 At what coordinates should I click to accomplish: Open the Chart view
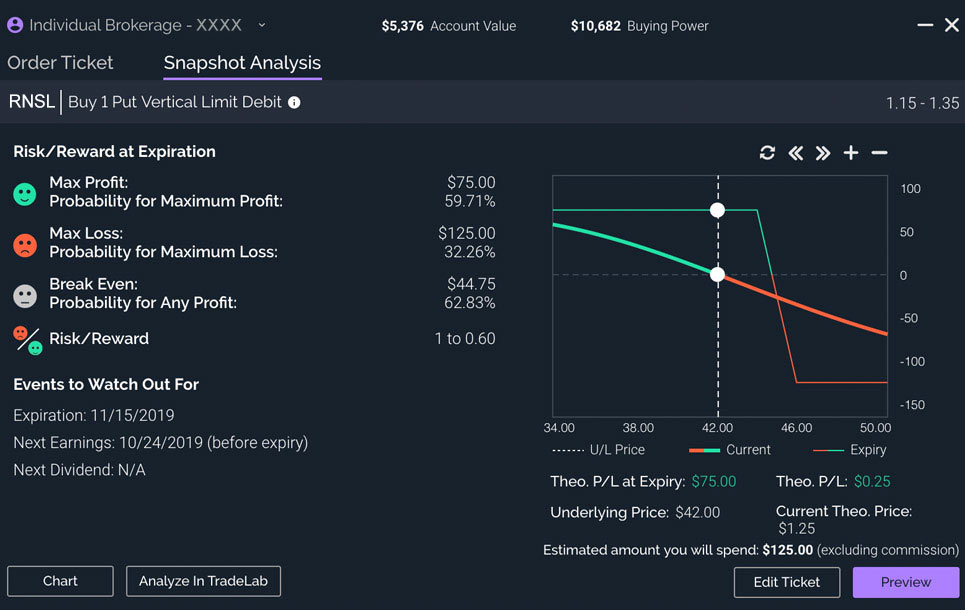(59, 581)
